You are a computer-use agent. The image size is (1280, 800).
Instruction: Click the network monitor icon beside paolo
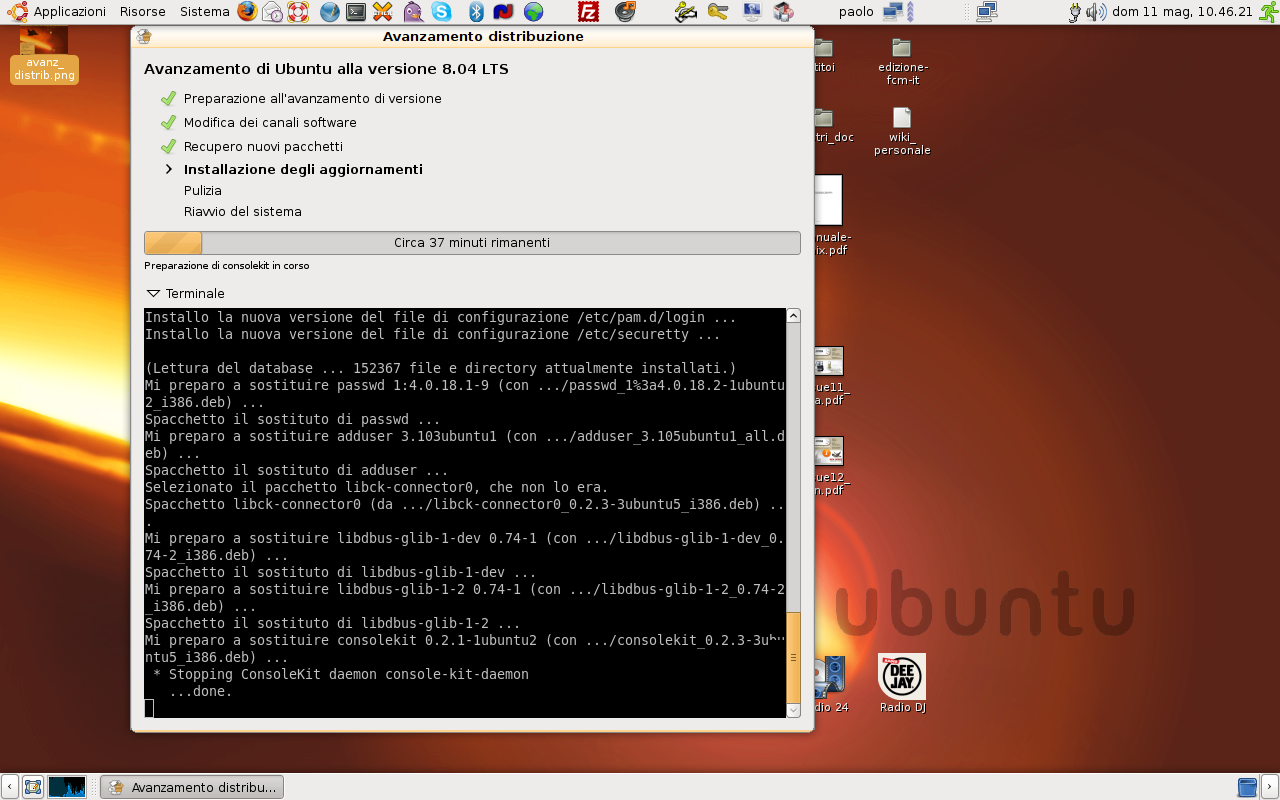click(893, 12)
